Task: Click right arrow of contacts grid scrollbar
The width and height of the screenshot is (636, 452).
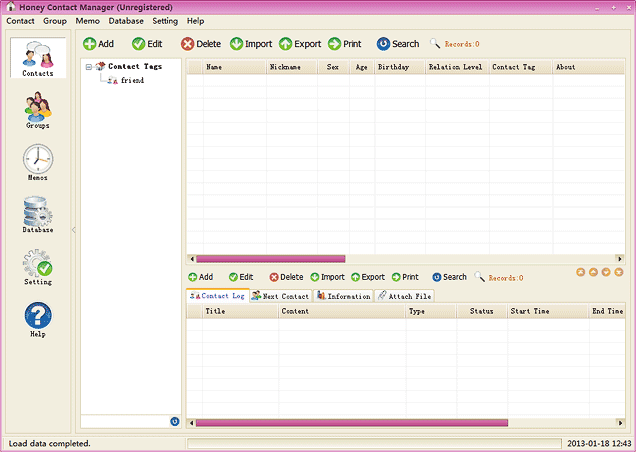Action: pyautogui.click(x=619, y=258)
